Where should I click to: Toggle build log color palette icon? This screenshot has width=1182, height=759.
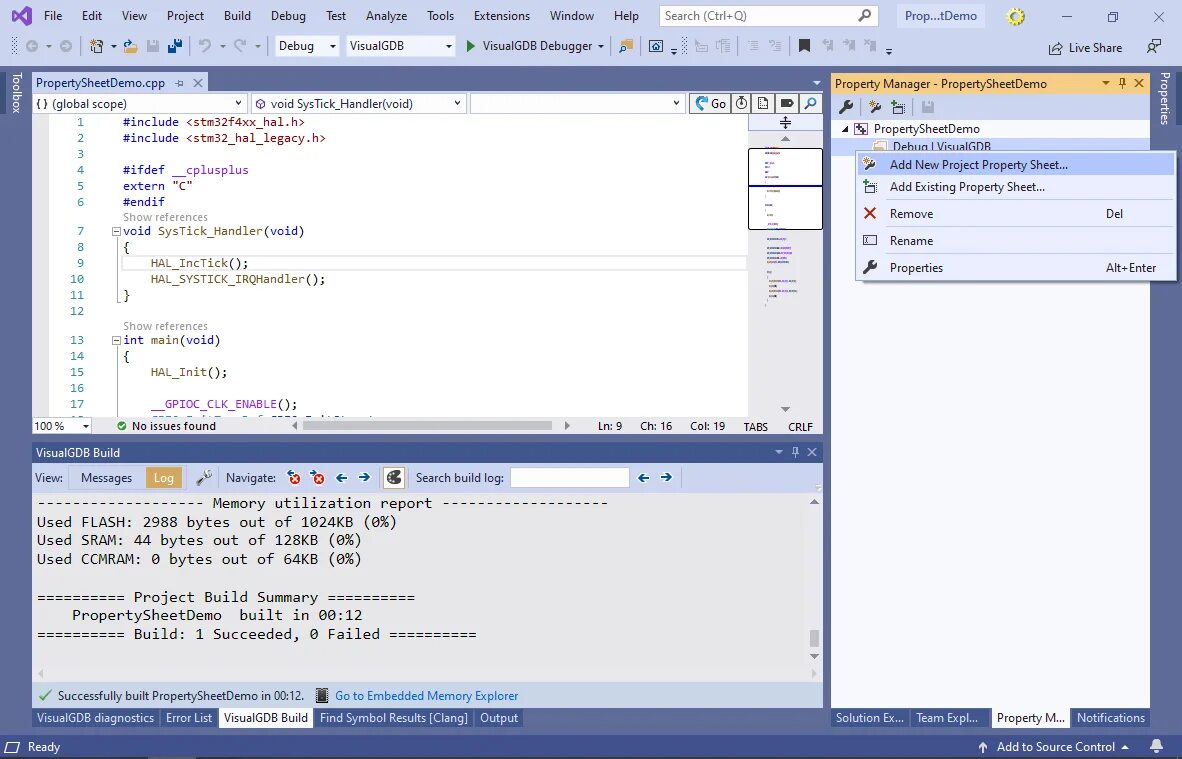click(x=394, y=477)
